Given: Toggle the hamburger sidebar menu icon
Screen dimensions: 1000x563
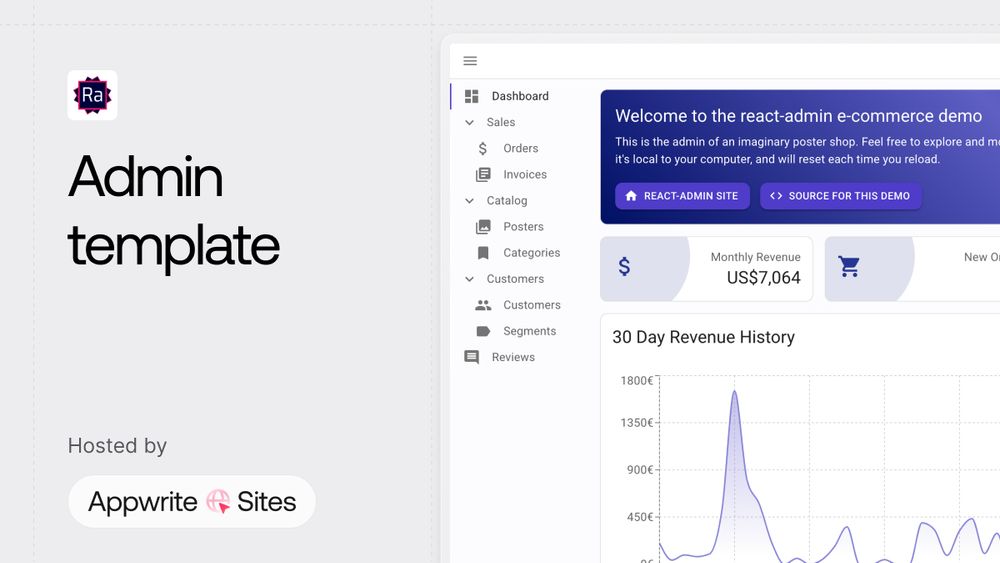Looking at the screenshot, I should [x=470, y=61].
